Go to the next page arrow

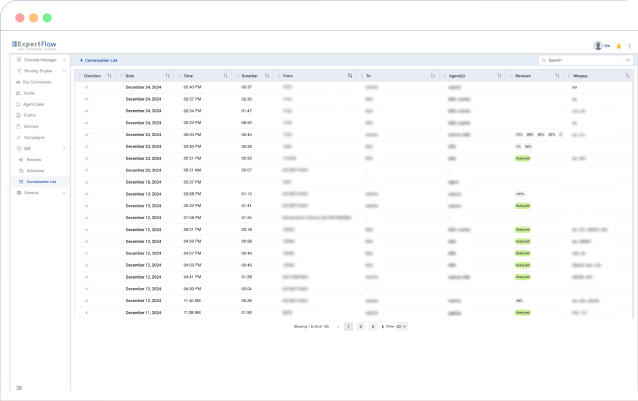coord(382,327)
